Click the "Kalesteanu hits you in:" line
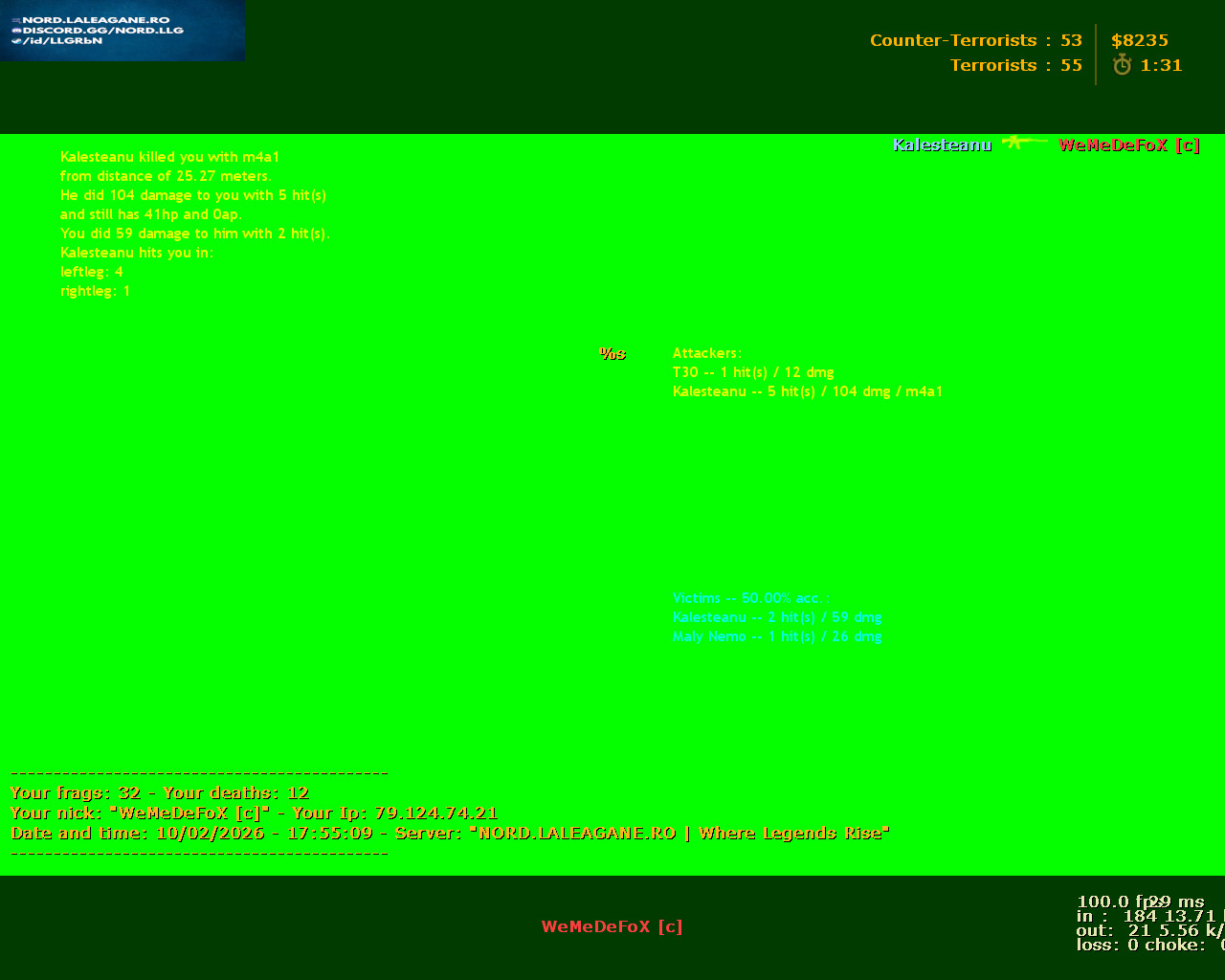Image resolution: width=1225 pixels, height=980 pixels. (137, 253)
